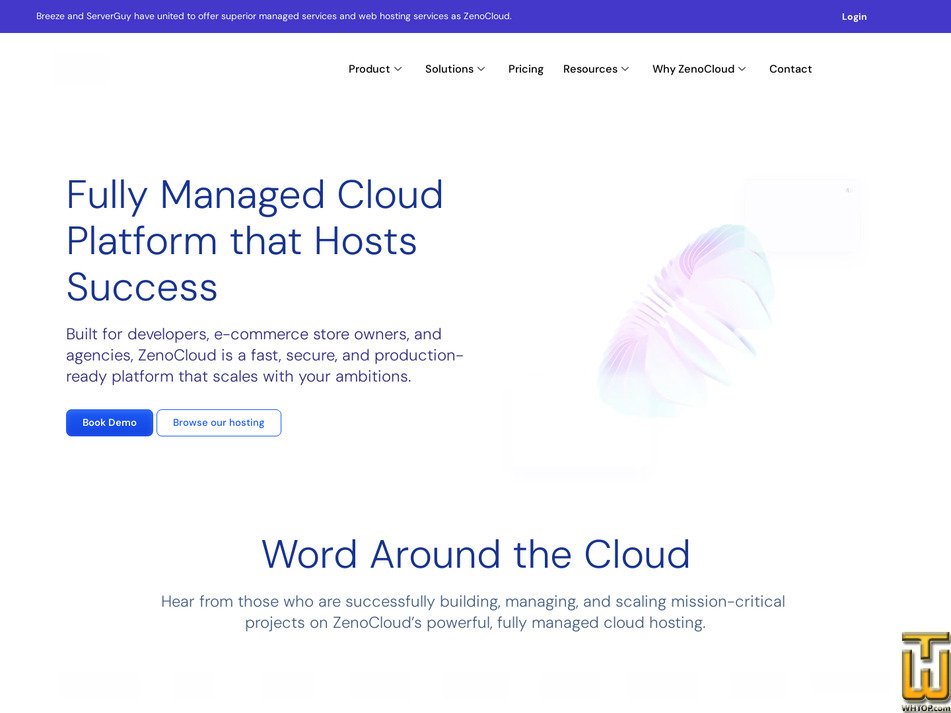The height and width of the screenshot is (713, 951).
Task: Expand the Resources chevron arrow
Action: [625, 69]
